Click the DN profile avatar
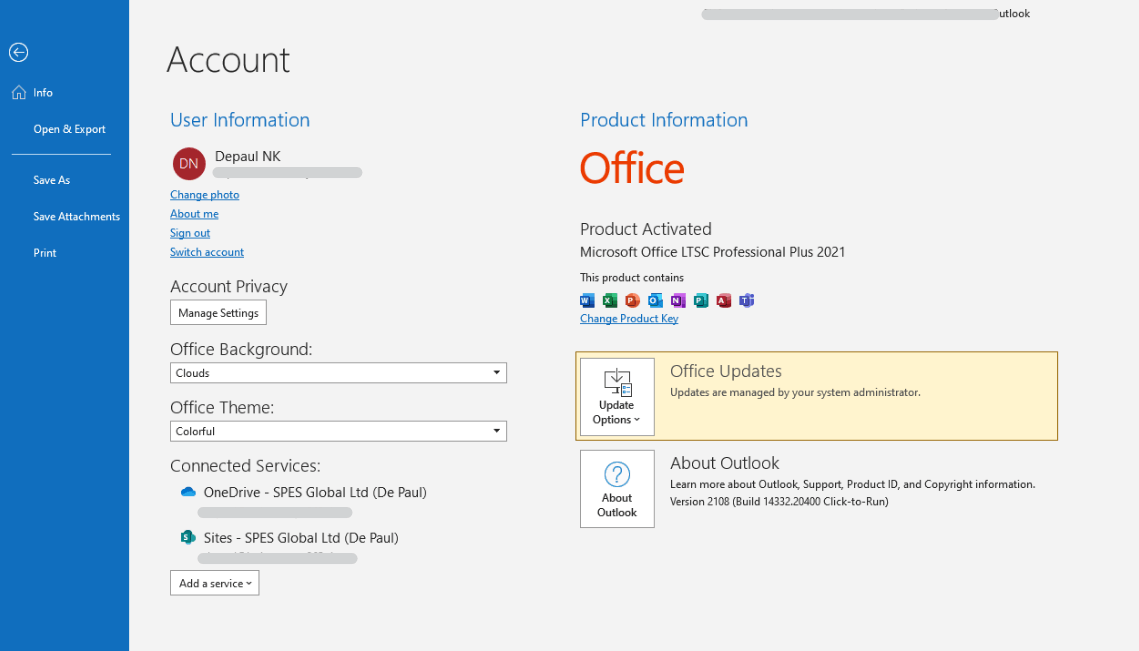 [x=189, y=163]
